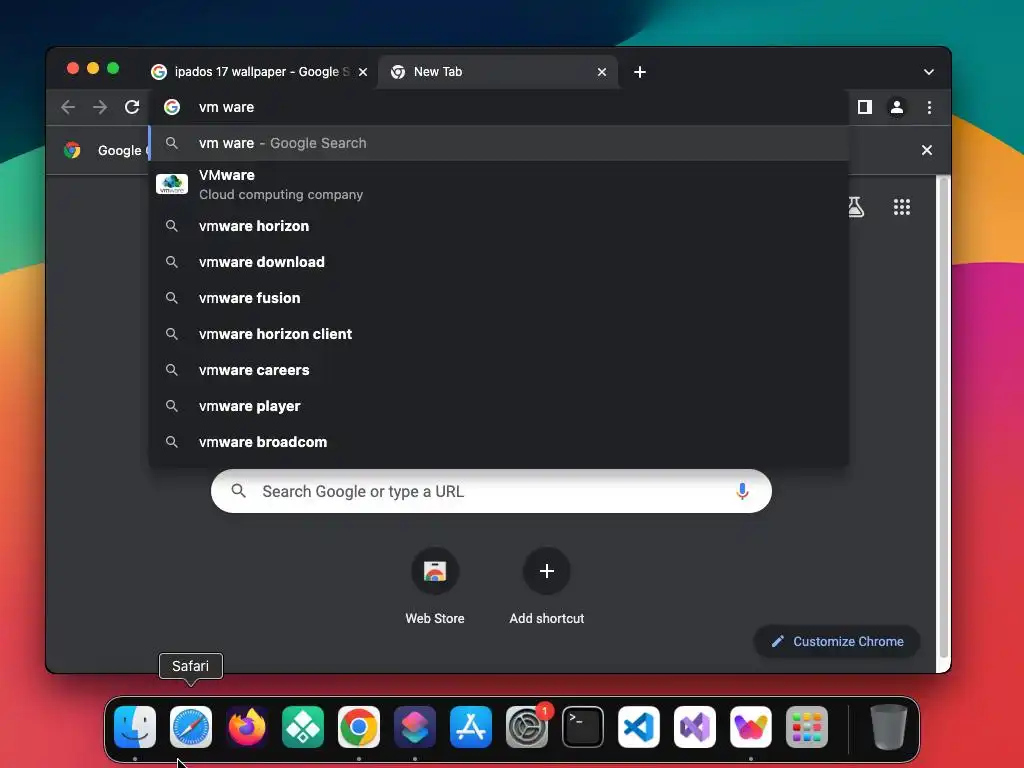Open the Trash in the dock
The image size is (1024, 768).
click(x=889, y=727)
